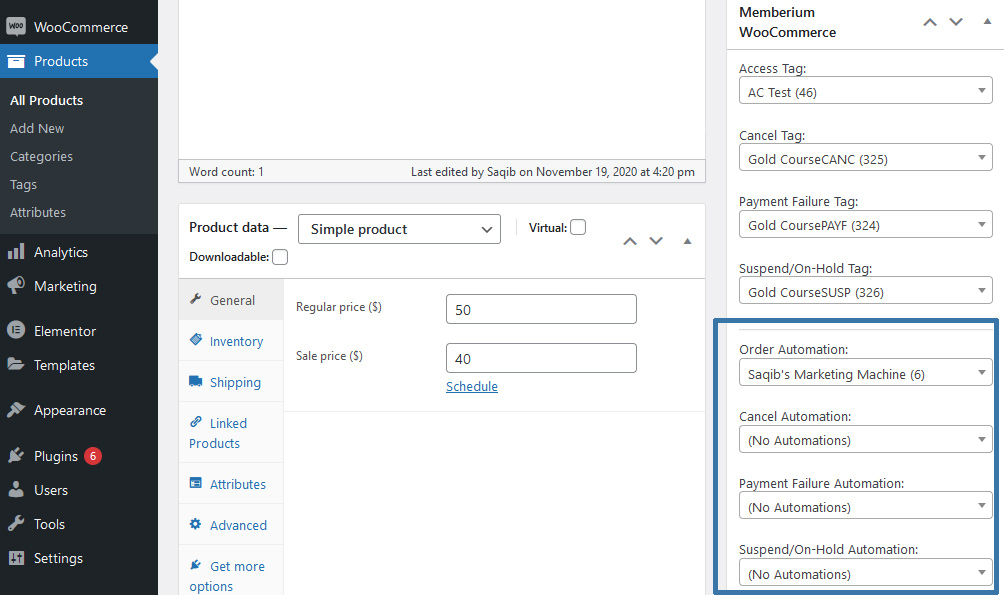This screenshot has height=595, width=1004.
Task: Open the Payment Failure Tag dropdown
Action: [866, 225]
